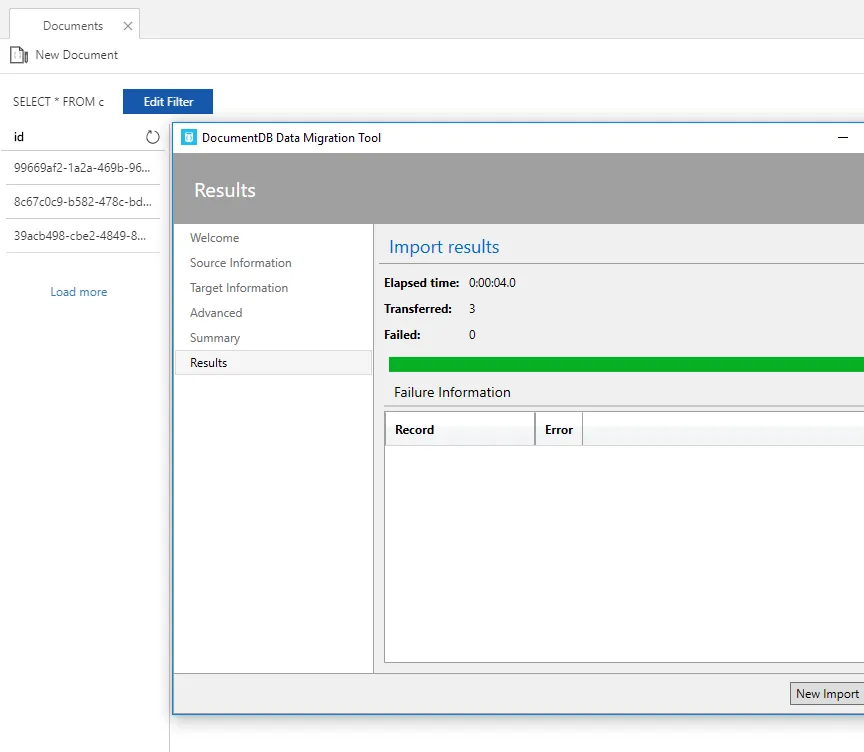Open document 99669af2-1a2a-469b-96...
The image size is (864, 752).
[x=83, y=167]
